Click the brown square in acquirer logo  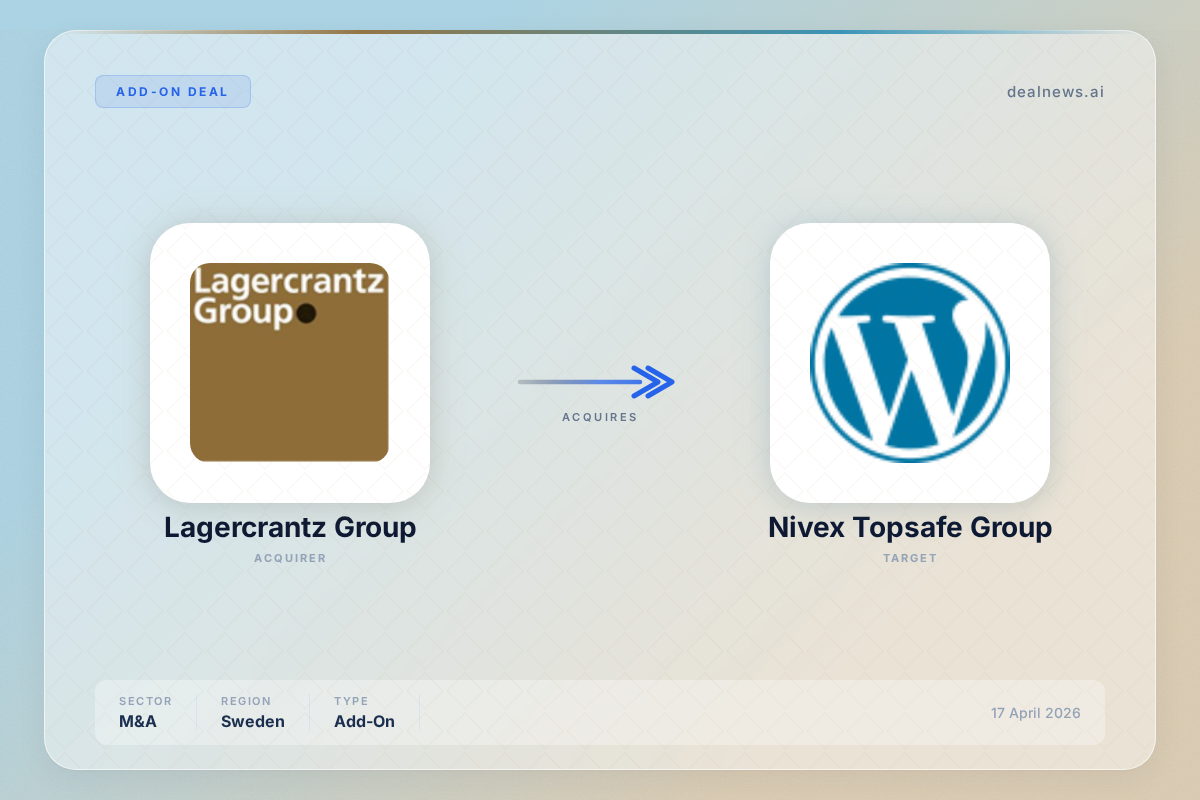(289, 400)
